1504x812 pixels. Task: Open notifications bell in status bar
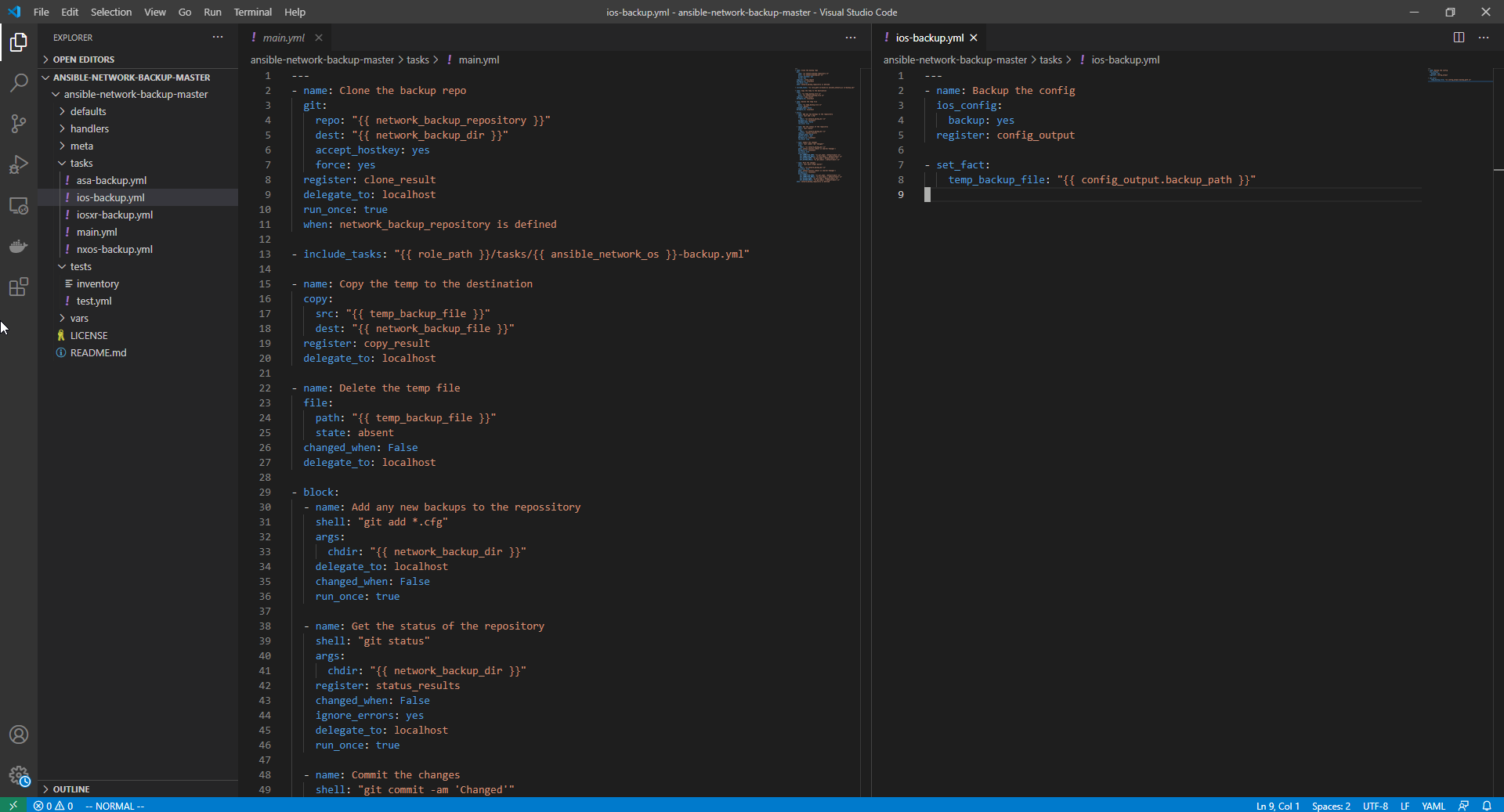[1487, 806]
